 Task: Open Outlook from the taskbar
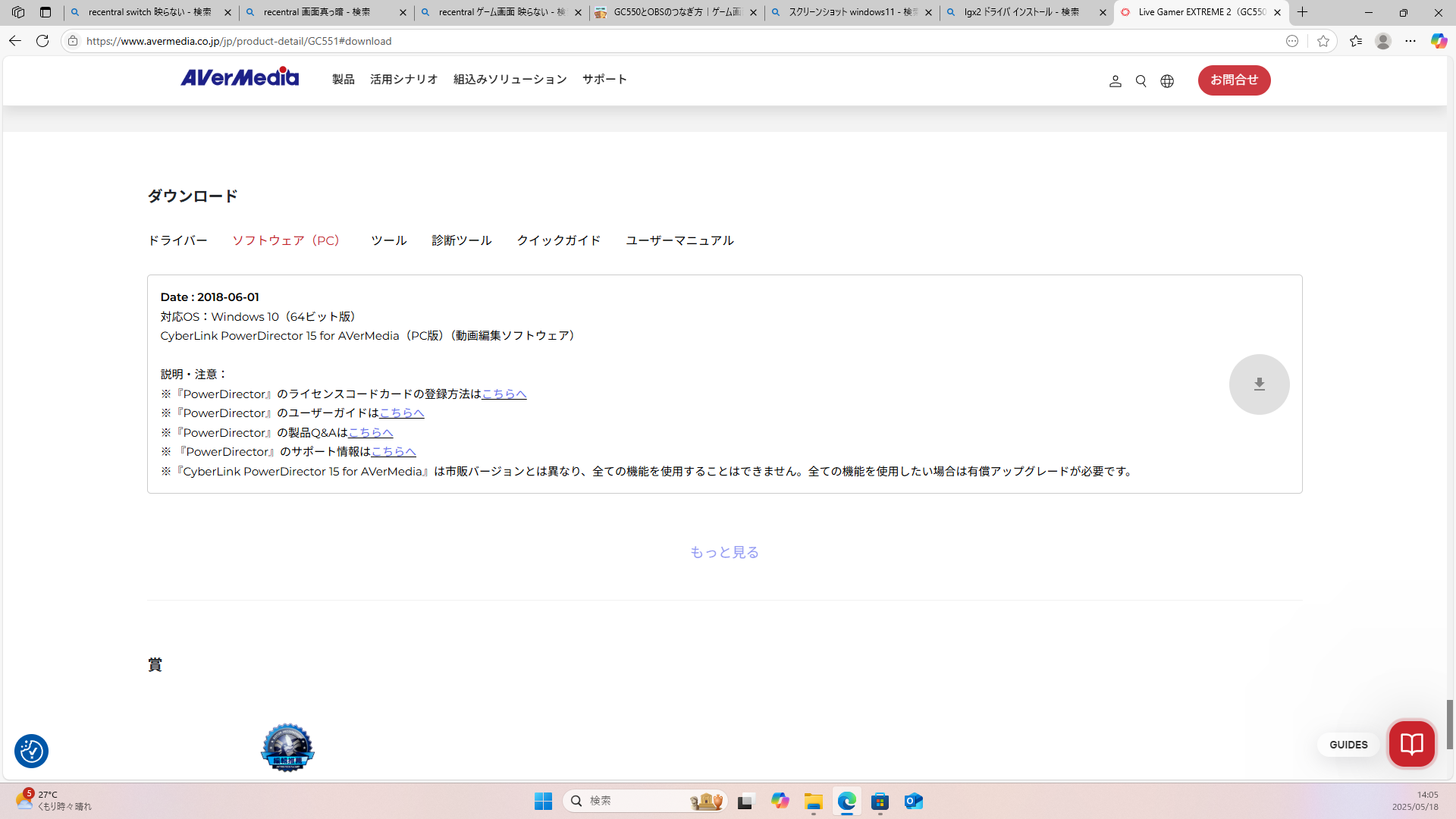[913, 801]
